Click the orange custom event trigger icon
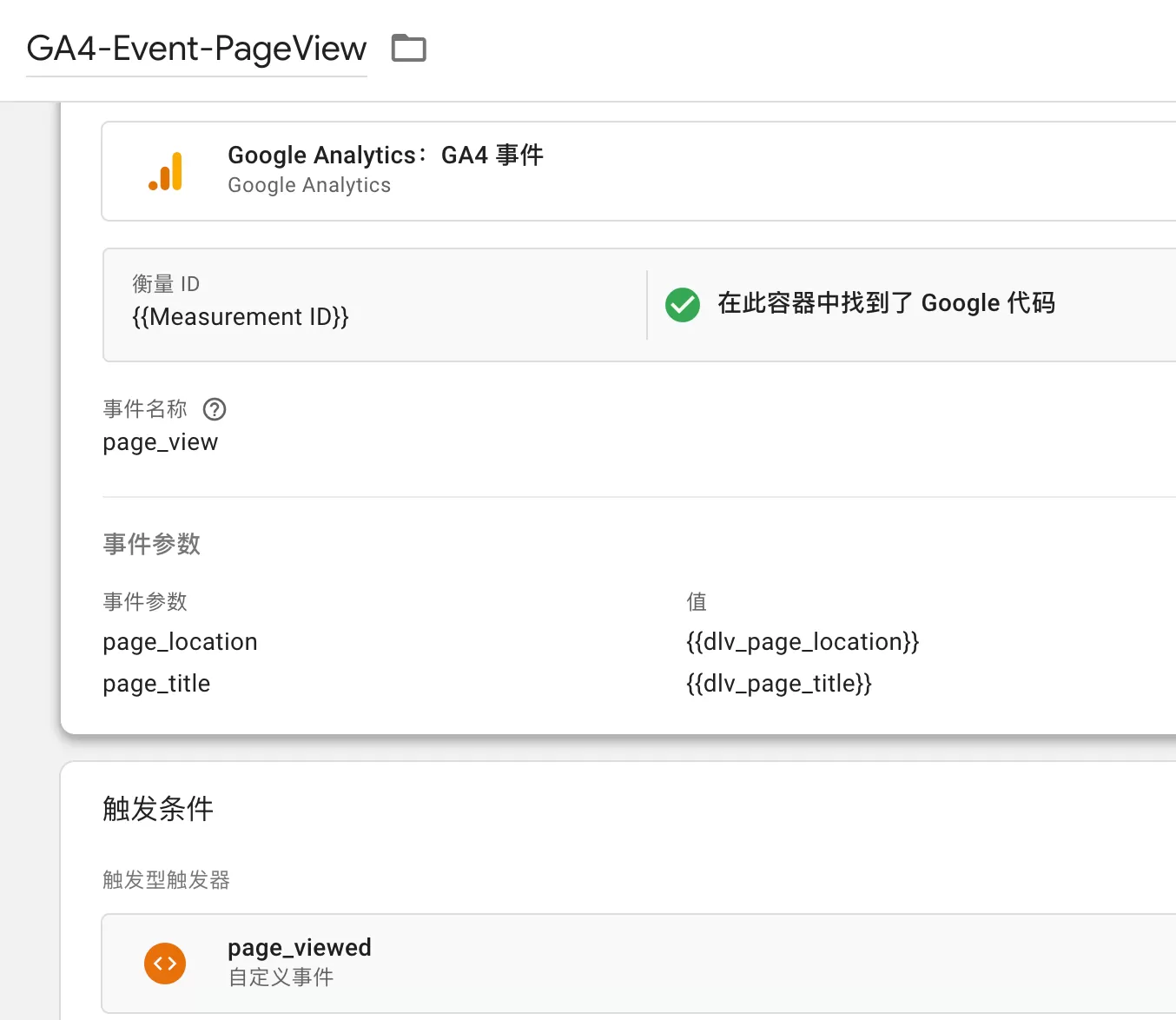 (x=165, y=964)
